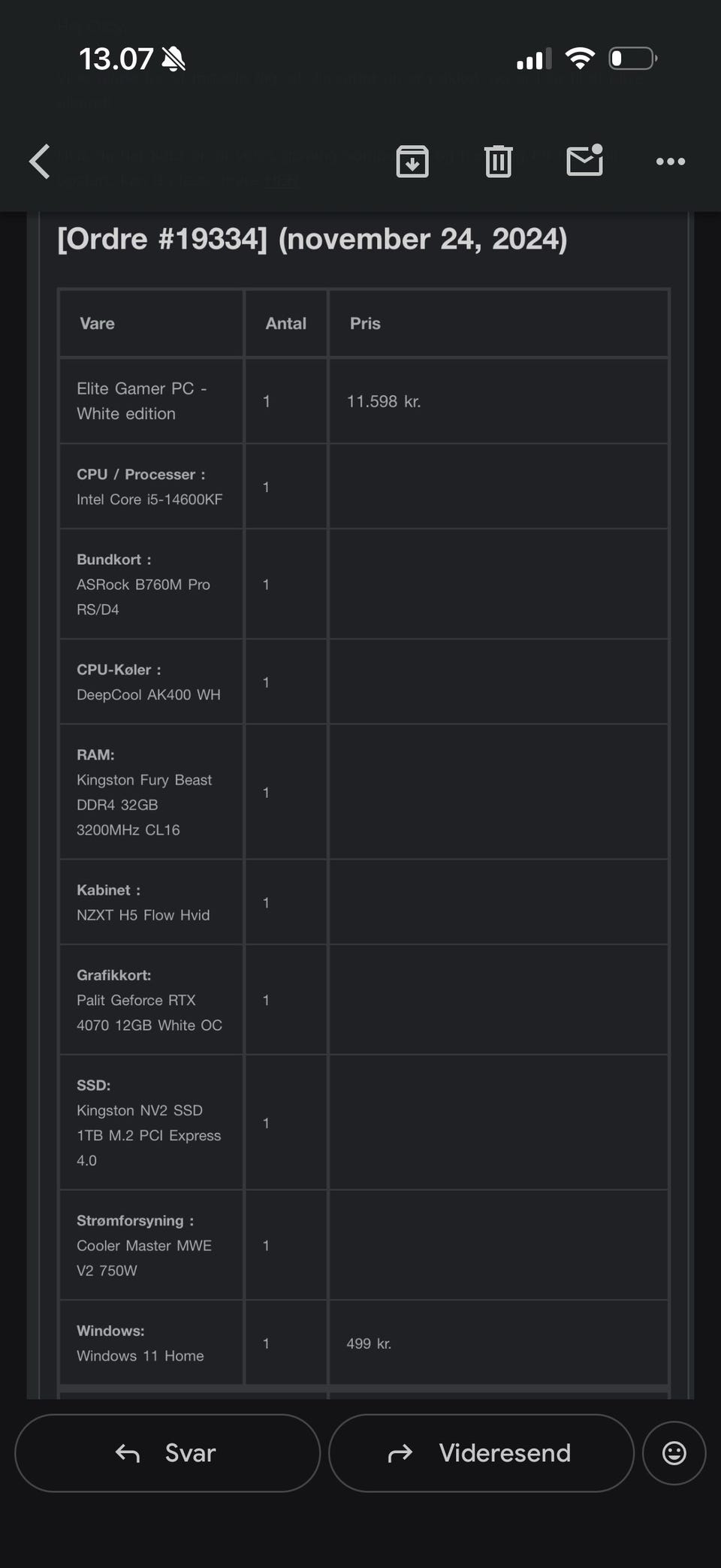Screen dimensions: 721x1568
Task: Tap the 499 kr. Windows price
Action: pyautogui.click(x=369, y=1343)
